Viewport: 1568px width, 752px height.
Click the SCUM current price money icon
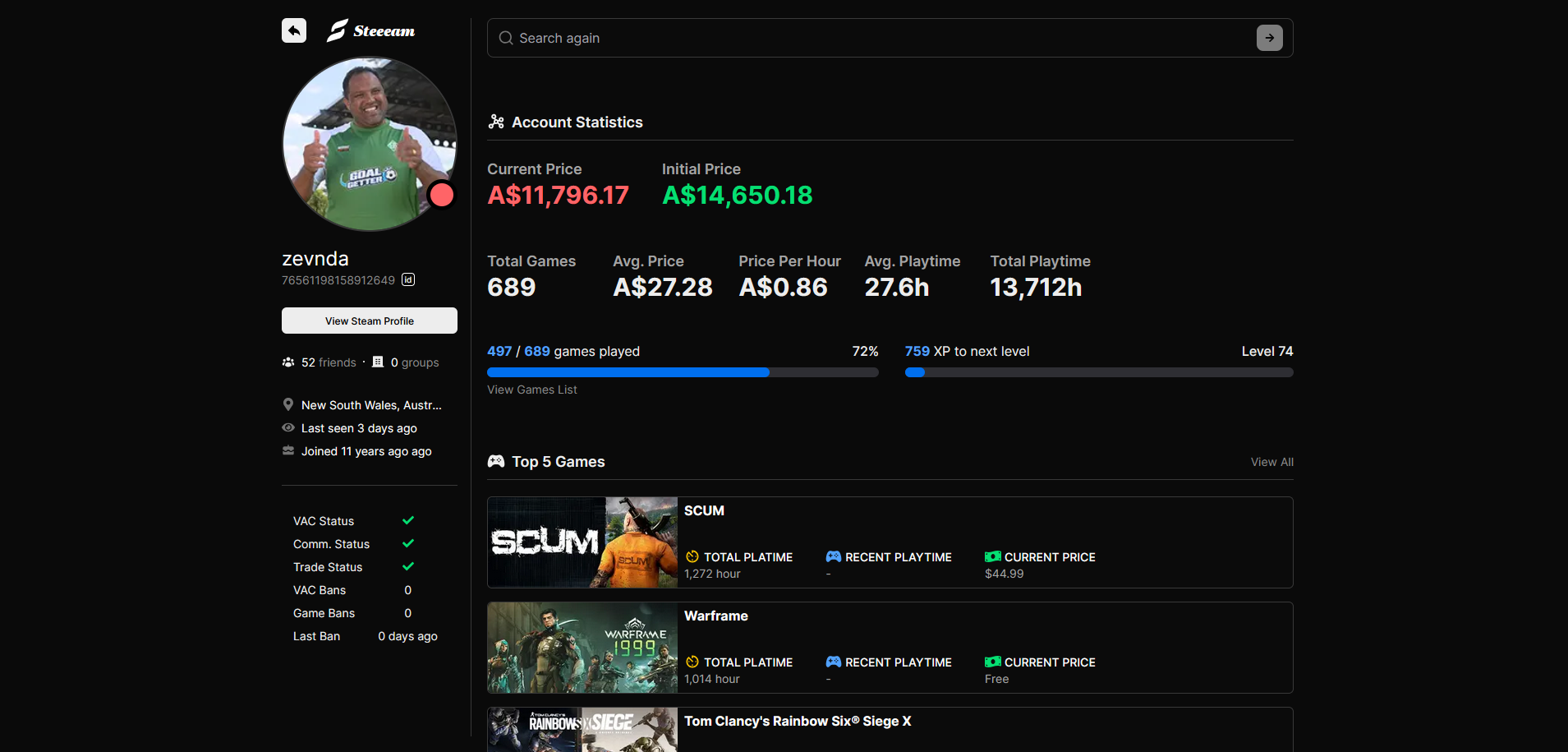tap(993, 556)
